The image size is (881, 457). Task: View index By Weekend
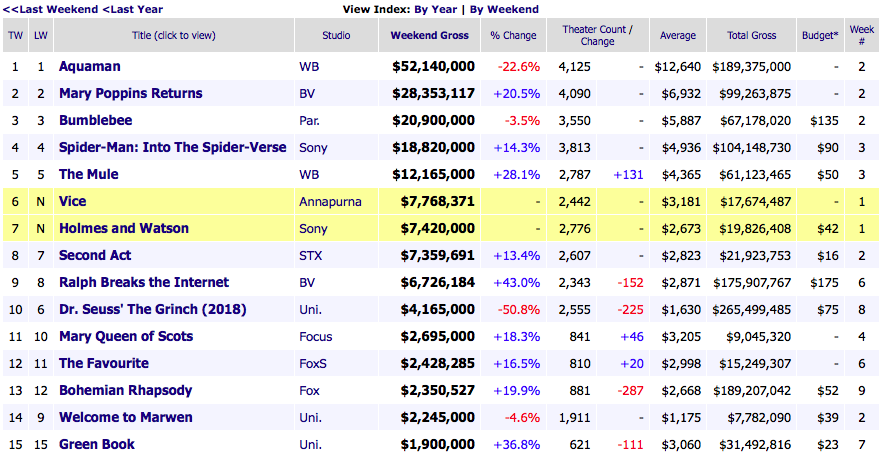coord(504,9)
